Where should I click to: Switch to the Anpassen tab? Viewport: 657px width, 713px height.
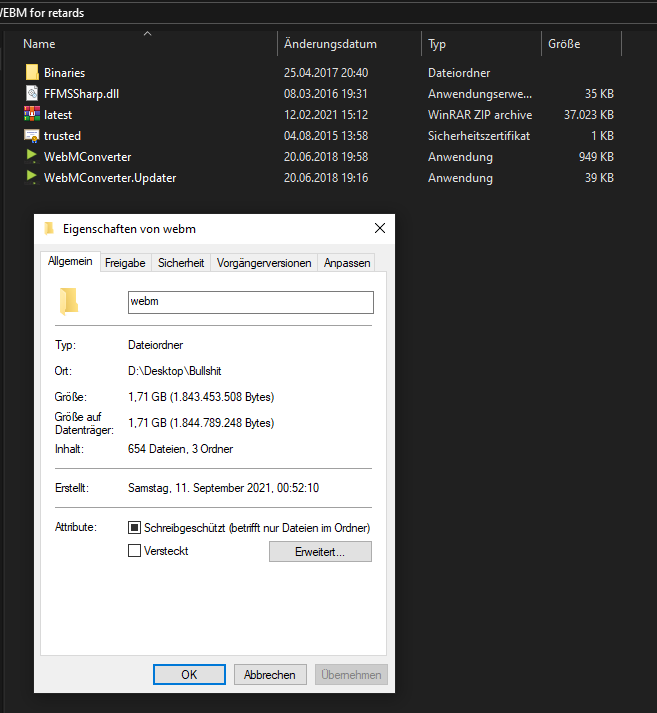tap(347, 263)
